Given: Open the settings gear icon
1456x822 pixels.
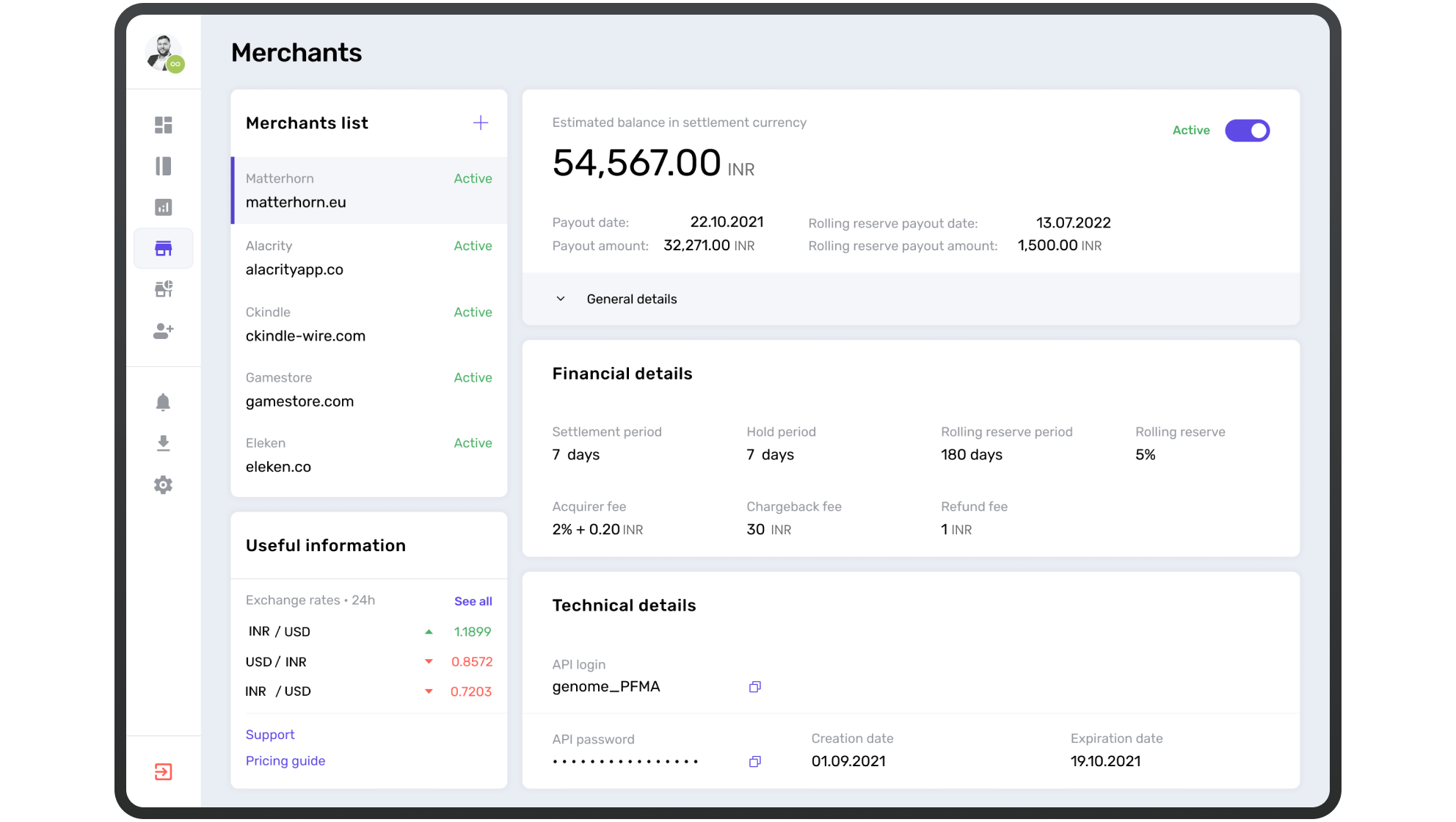Looking at the screenshot, I should 163,485.
